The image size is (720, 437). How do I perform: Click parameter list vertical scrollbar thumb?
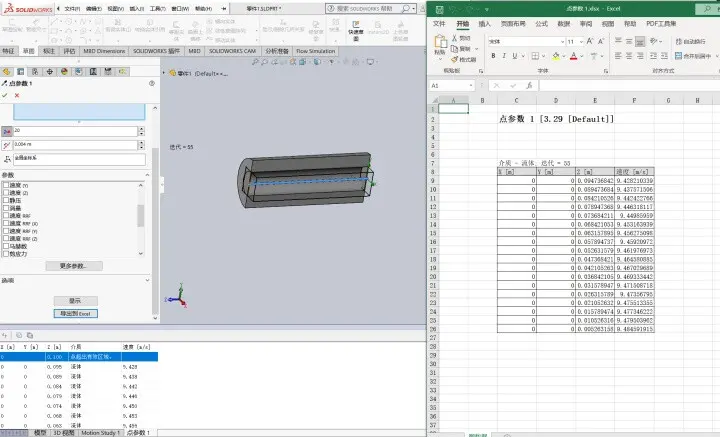pos(141,216)
